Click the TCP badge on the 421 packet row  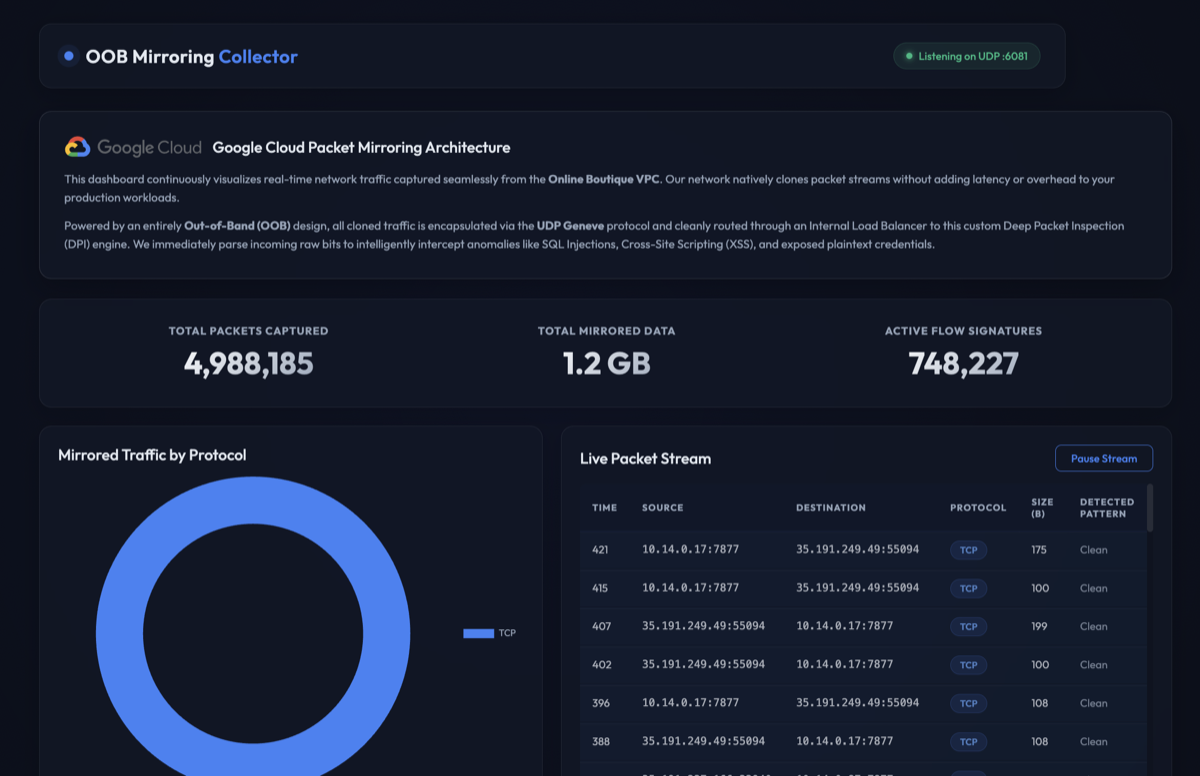pos(968,550)
